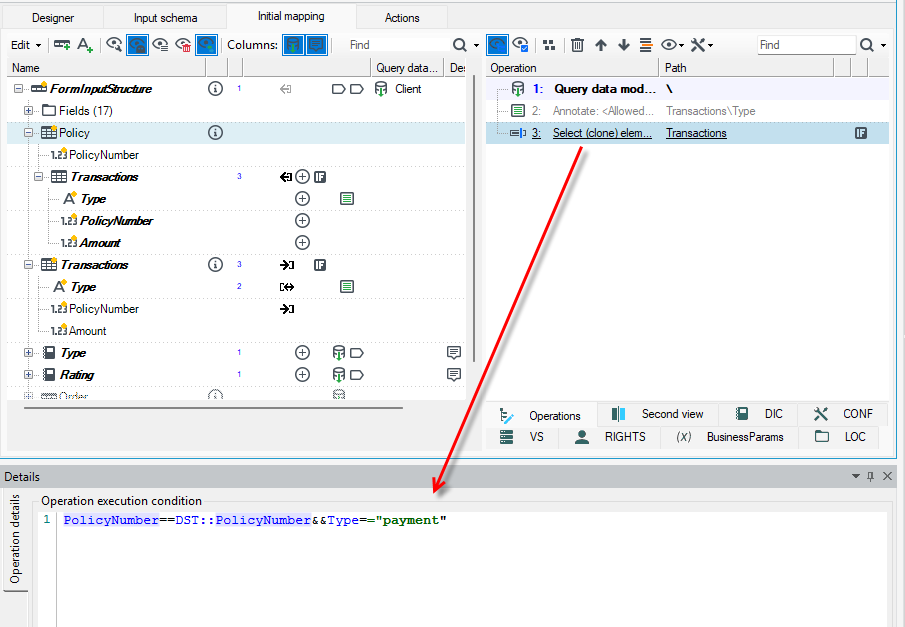905x627 pixels.
Task: Move the operation down with arrow icon
Action: pos(623,44)
